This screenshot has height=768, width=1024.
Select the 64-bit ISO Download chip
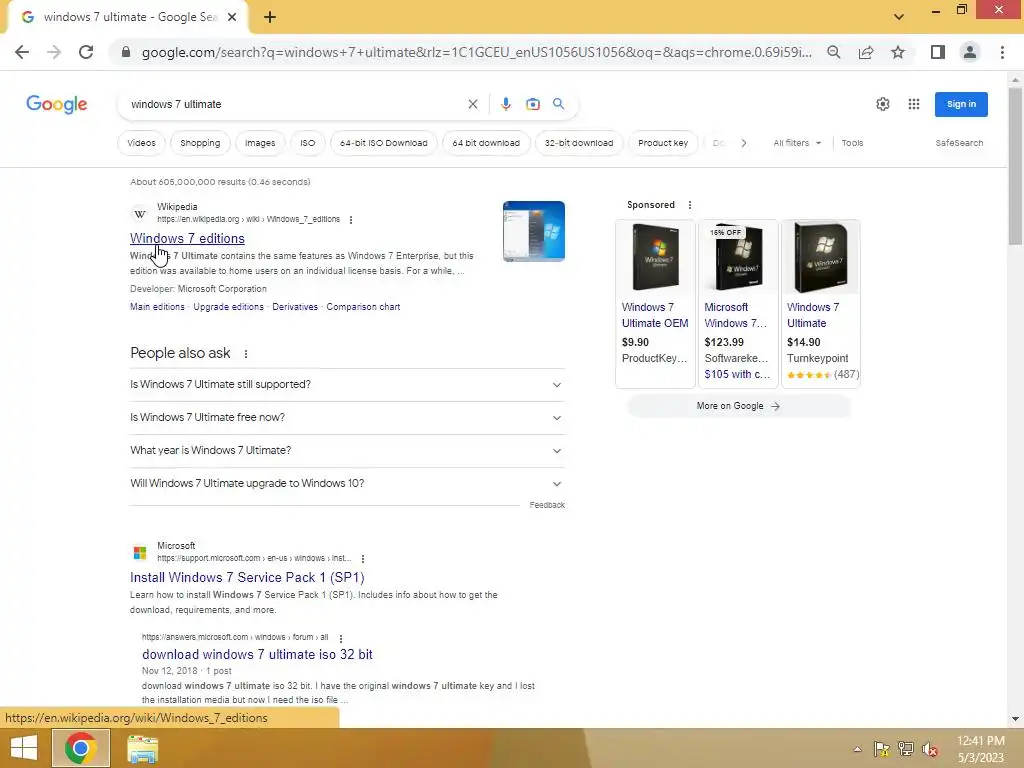(384, 143)
